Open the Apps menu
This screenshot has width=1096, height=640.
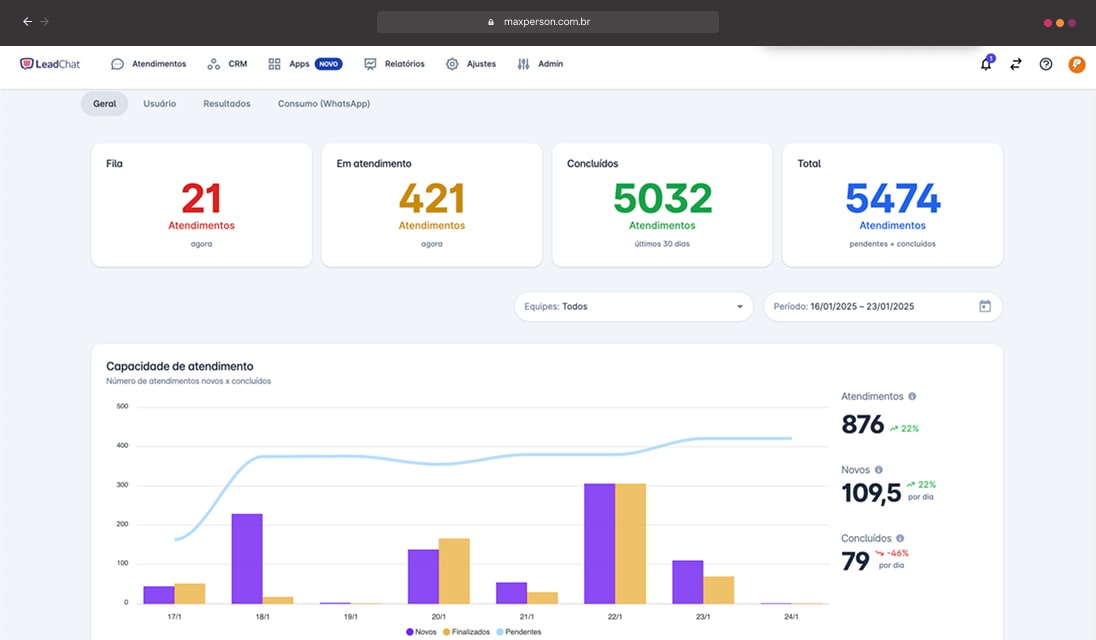298,64
